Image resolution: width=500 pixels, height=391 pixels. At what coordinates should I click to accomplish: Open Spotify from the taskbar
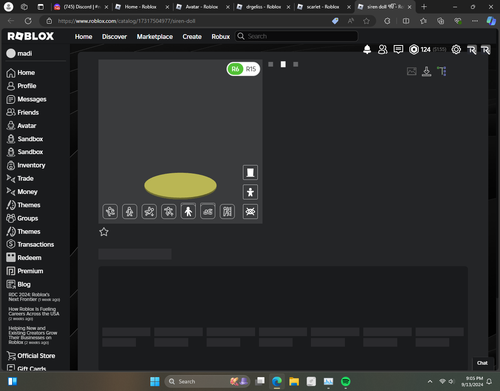[346, 381]
